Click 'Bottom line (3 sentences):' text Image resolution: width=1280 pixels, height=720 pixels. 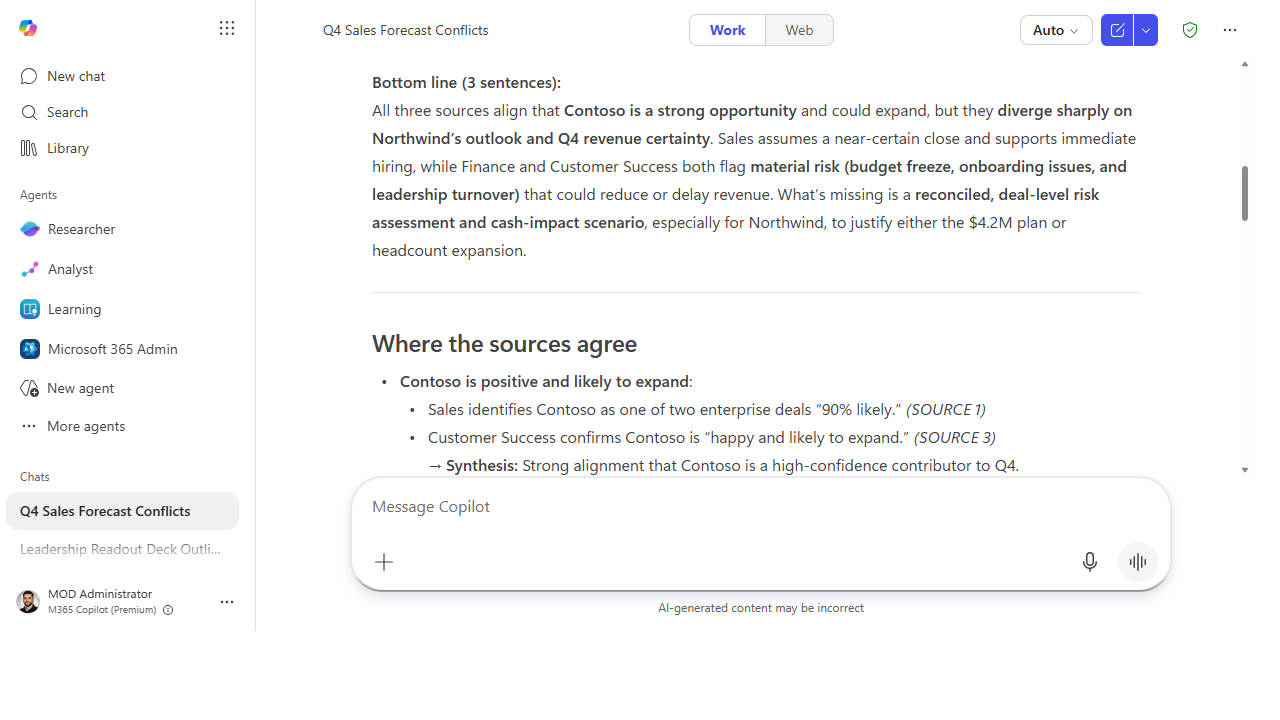(x=466, y=82)
